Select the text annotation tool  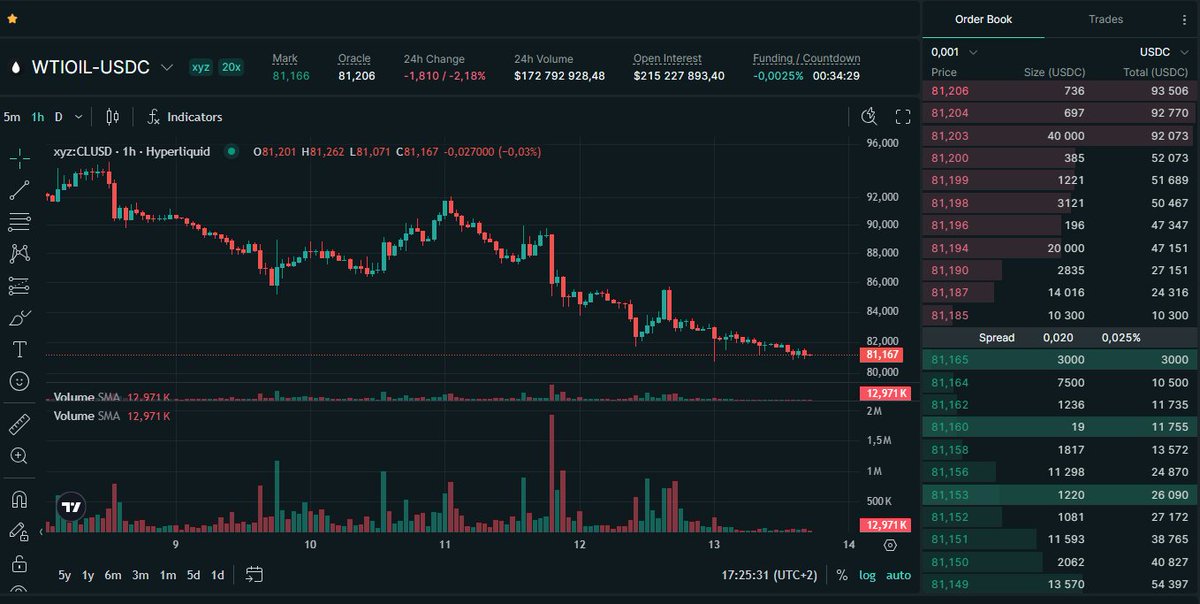(19, 349)
